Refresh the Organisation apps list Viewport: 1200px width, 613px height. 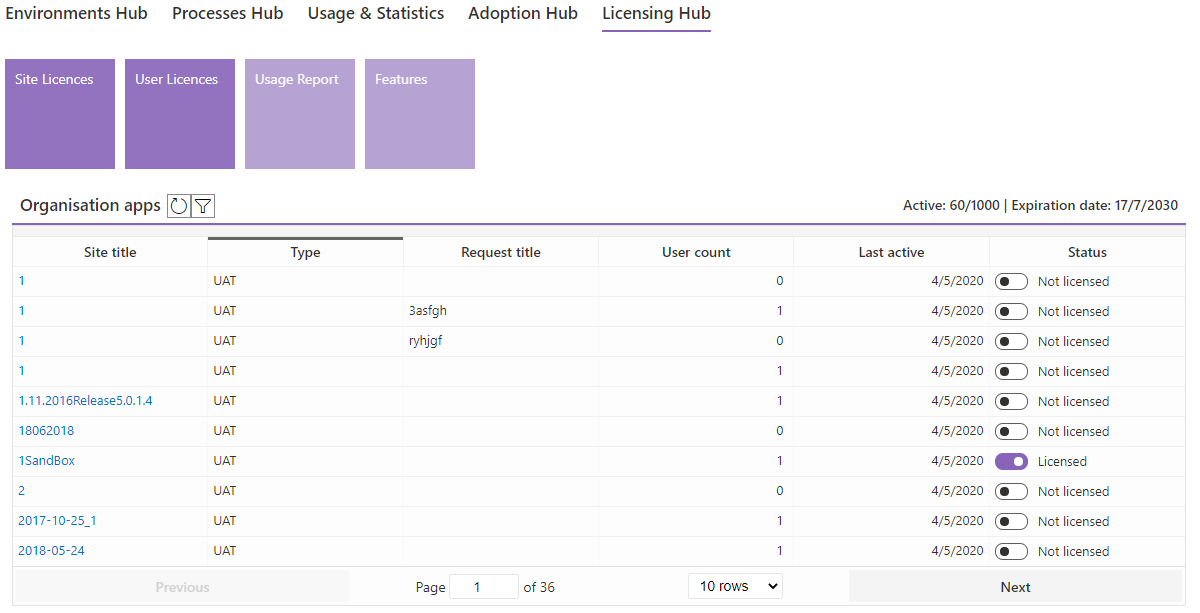click(178, 206)
